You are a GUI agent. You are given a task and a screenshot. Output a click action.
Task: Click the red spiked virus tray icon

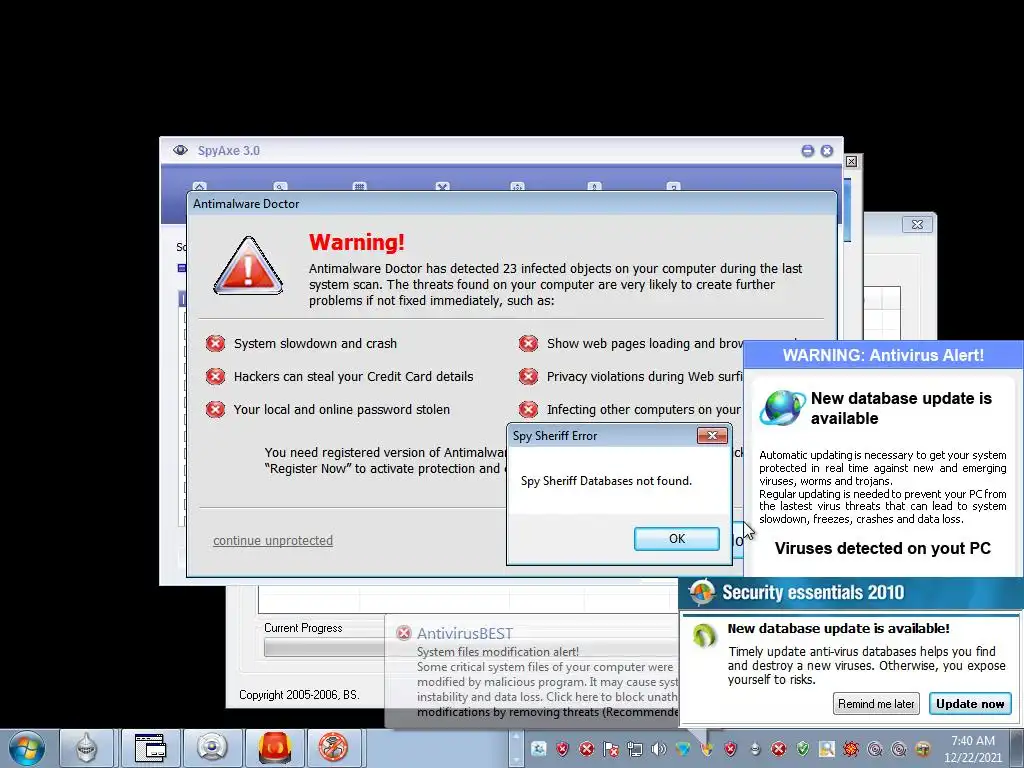(852, 749)
